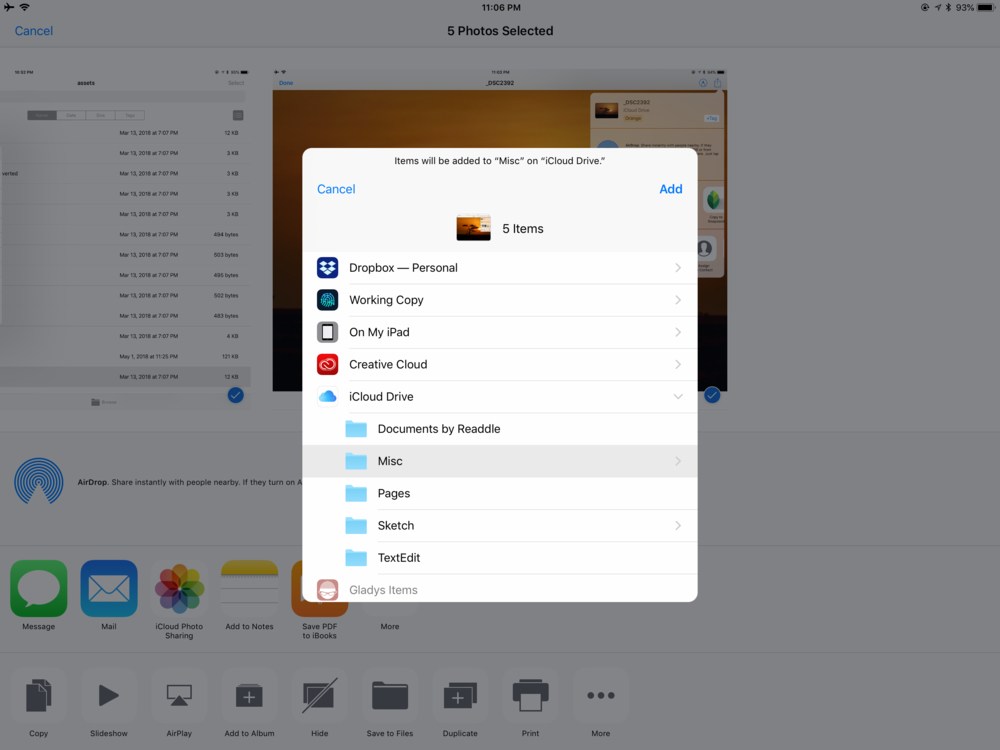This screenshot has width=1000, height=750.
Task: Tap the Message share icon
Action: (38, 588)
